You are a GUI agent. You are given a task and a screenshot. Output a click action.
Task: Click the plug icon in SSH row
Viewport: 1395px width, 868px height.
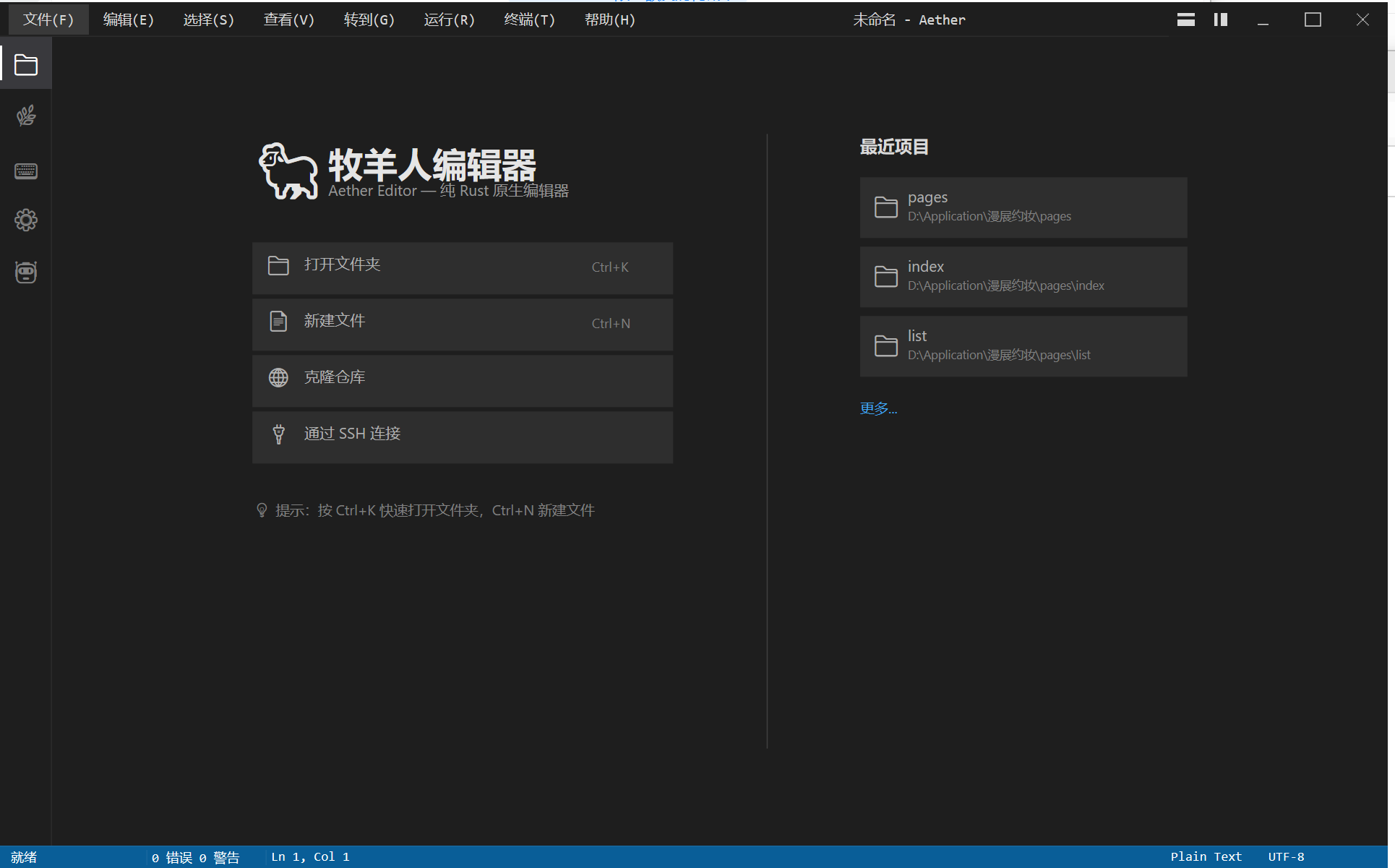278,434
